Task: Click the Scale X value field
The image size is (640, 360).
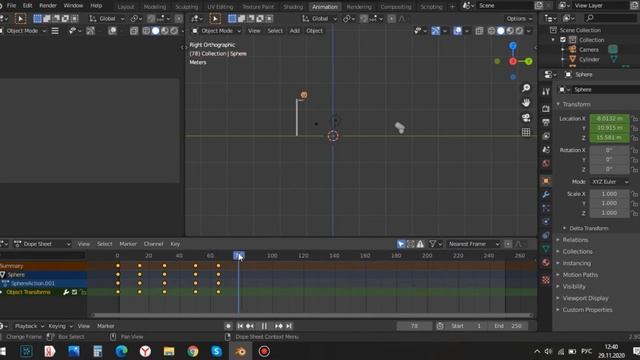Action: [x=609, y=194]
